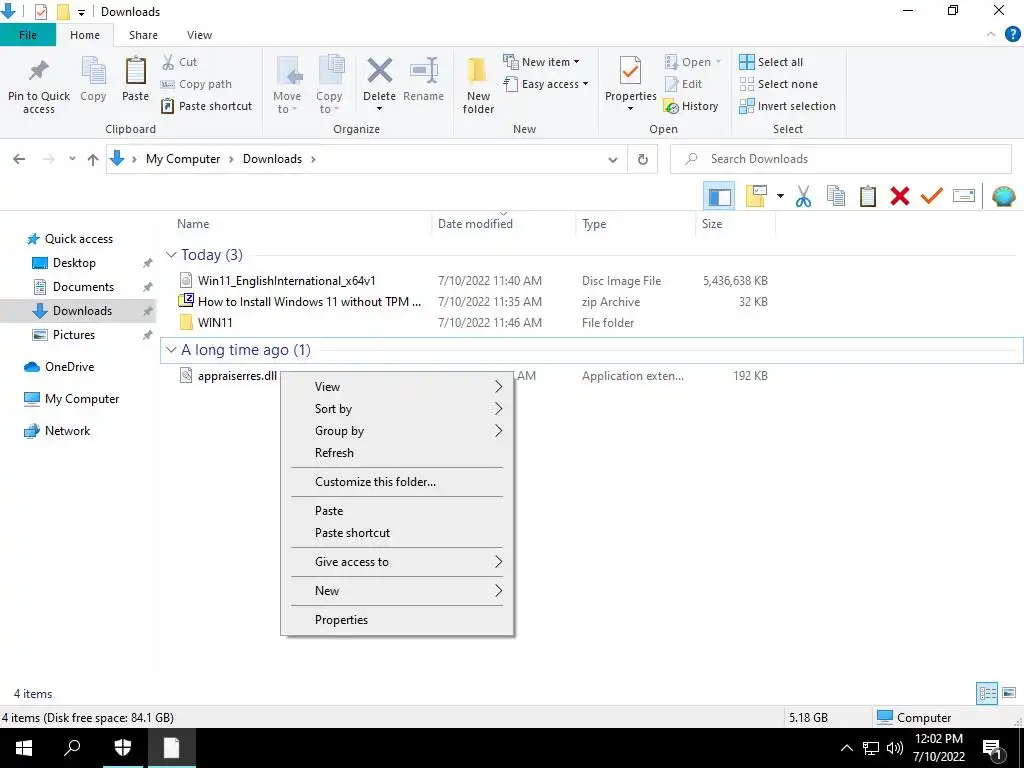Select OneDrive in navigation pane
Screen dimensions: 1024x768
(x=69, y=367)
